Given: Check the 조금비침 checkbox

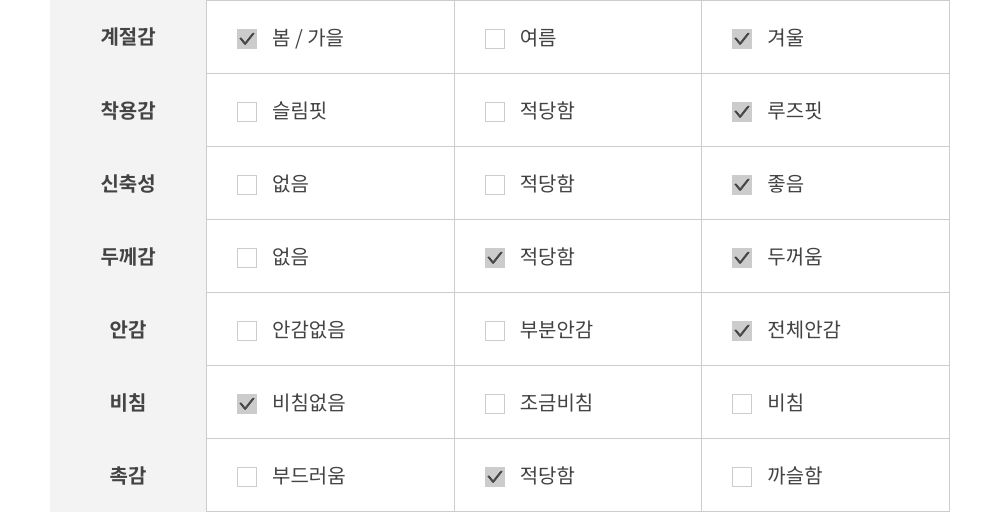Looking at the screenshot, I should (x=495, y=404).
